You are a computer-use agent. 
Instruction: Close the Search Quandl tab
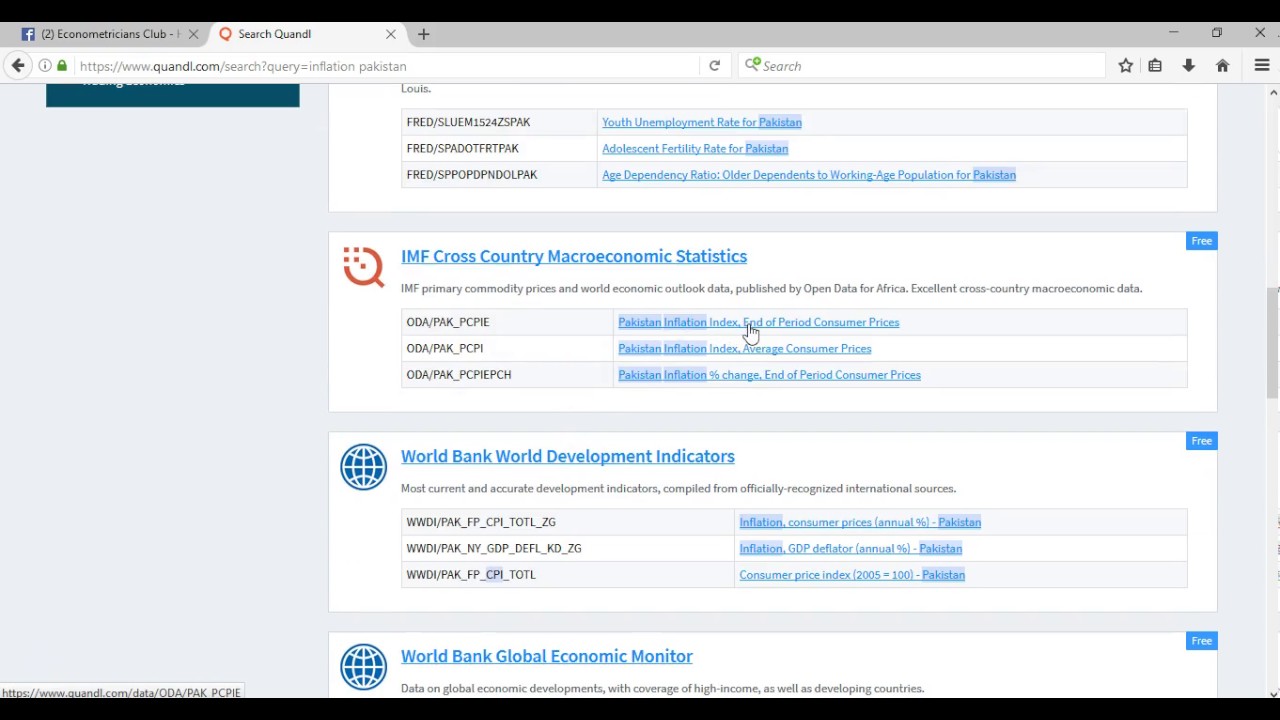[x=391, y=34]
